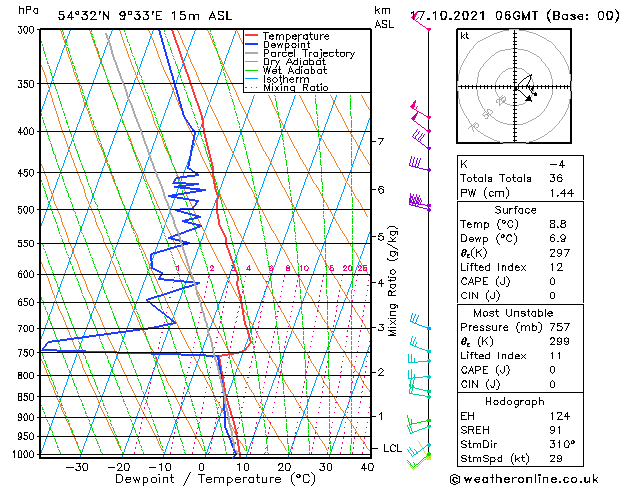Image resolution: width=629 pixels, height=486 pixels.
Task: Click the 300 hPa pressure axis label
Action: [x=28, y=30]
